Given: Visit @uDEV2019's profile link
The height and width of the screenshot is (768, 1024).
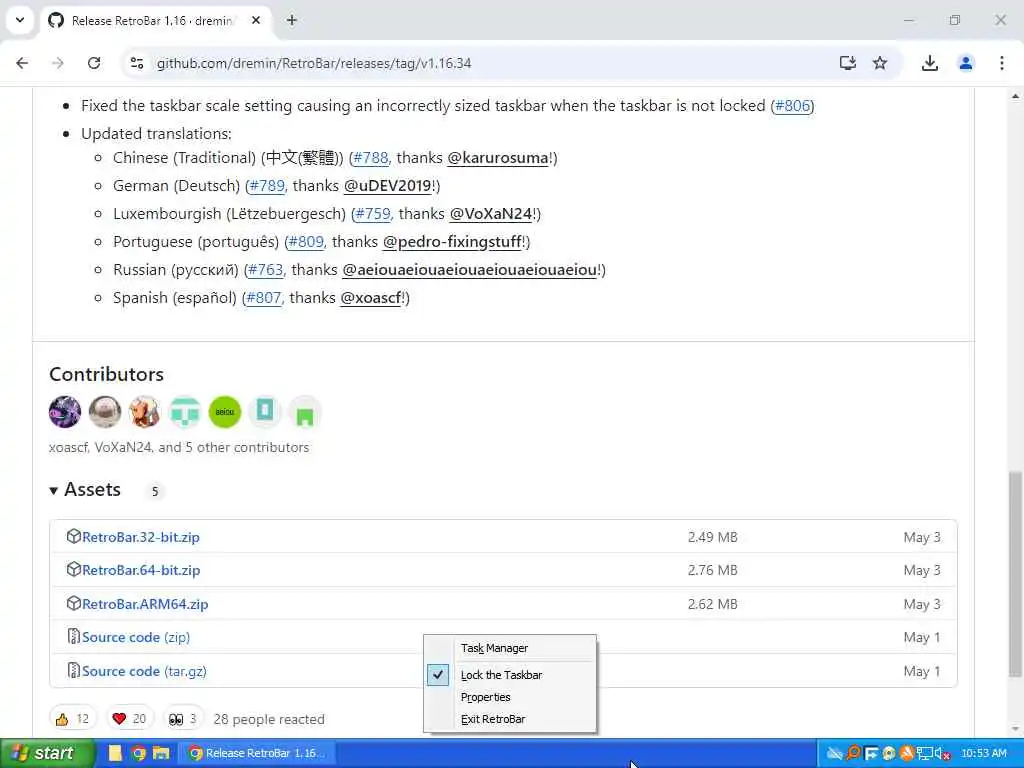Looking at the screenshot, I should (388, 186).
